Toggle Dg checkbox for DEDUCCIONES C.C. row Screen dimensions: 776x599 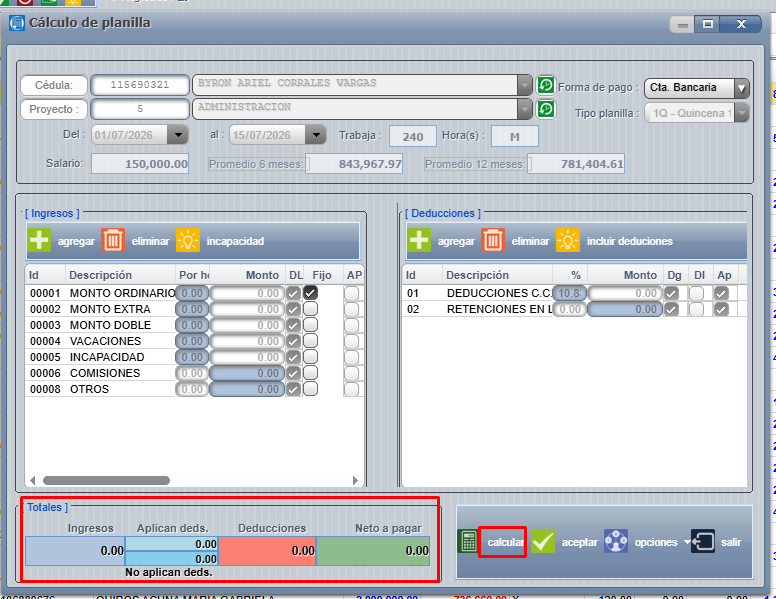pos(672,294)
